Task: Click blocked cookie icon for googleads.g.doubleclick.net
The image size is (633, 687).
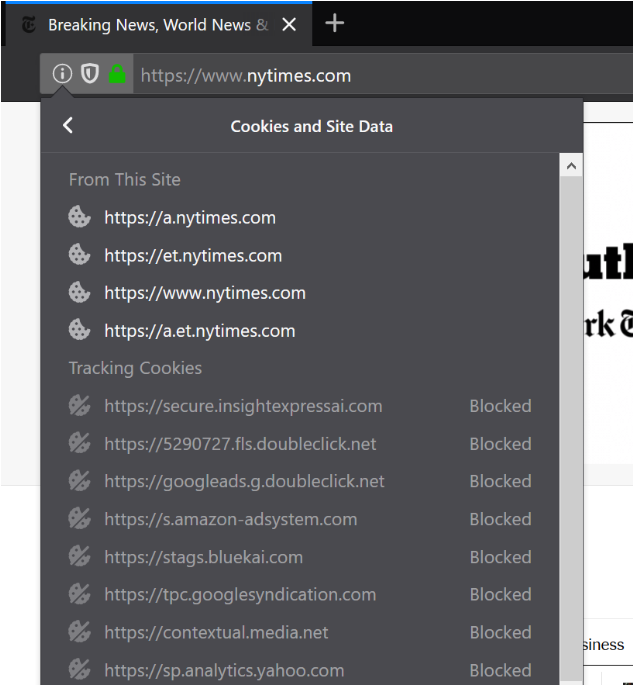Action: point(79,481)
